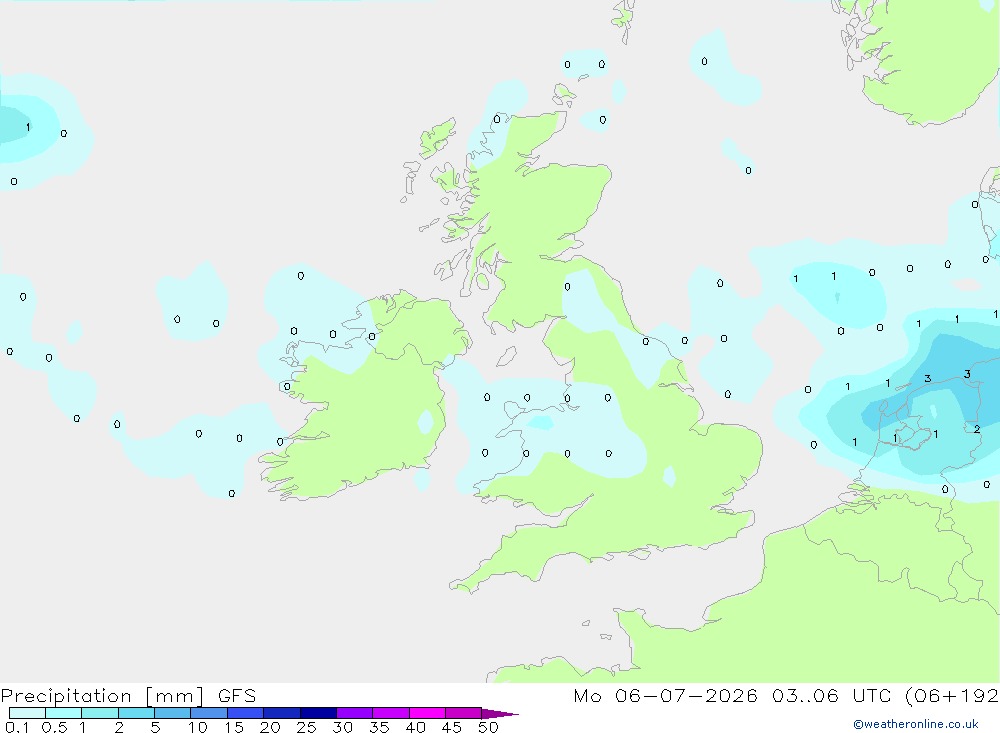Screen dimensions: 1000x733
Task: Click the 'Mo 06-07-2026 03..06 UTC' timestamp text
Action: point(735,695)
